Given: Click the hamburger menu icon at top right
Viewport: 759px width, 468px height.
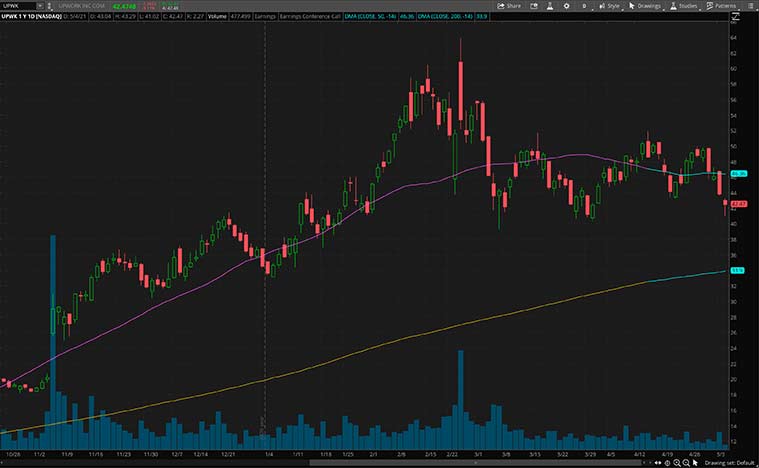Looking at the screenshot, I should (750, 5).
